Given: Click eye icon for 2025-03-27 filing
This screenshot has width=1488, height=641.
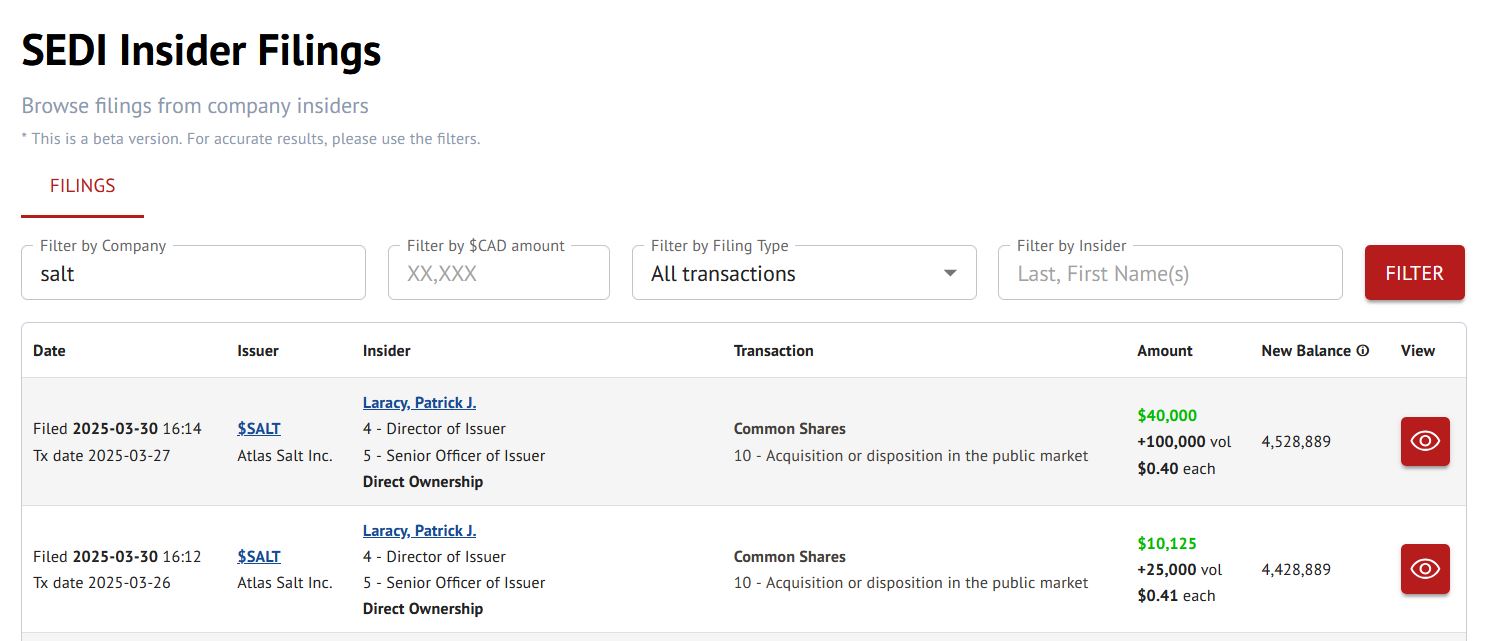Looking at the screenshot, I should pyautogui.click(x=1424, y=441).
